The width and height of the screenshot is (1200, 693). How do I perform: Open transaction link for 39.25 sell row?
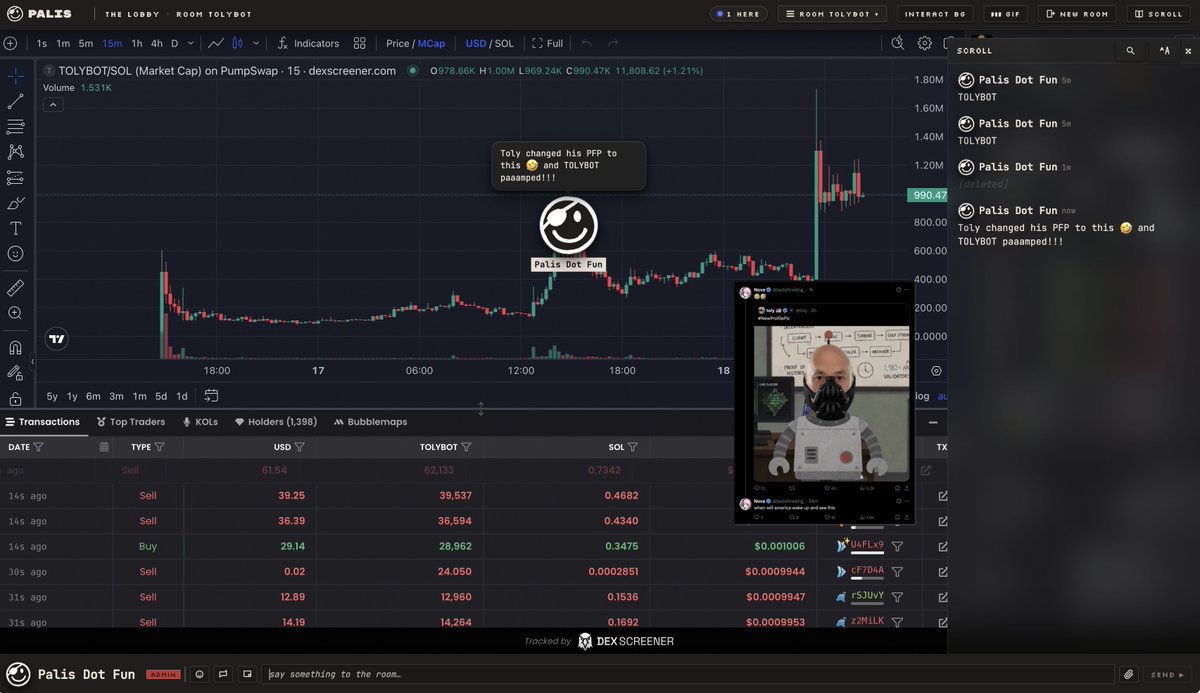[943, 496]
